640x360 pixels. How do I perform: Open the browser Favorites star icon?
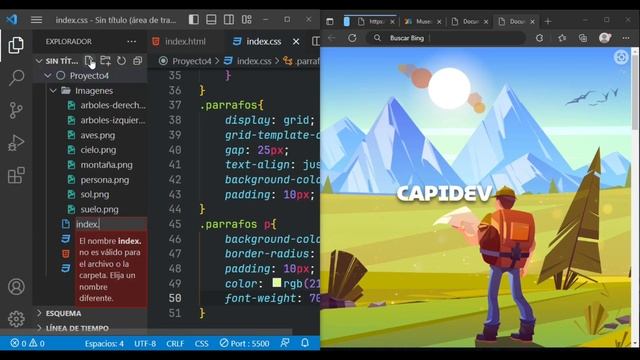click(x=562, y=38)
